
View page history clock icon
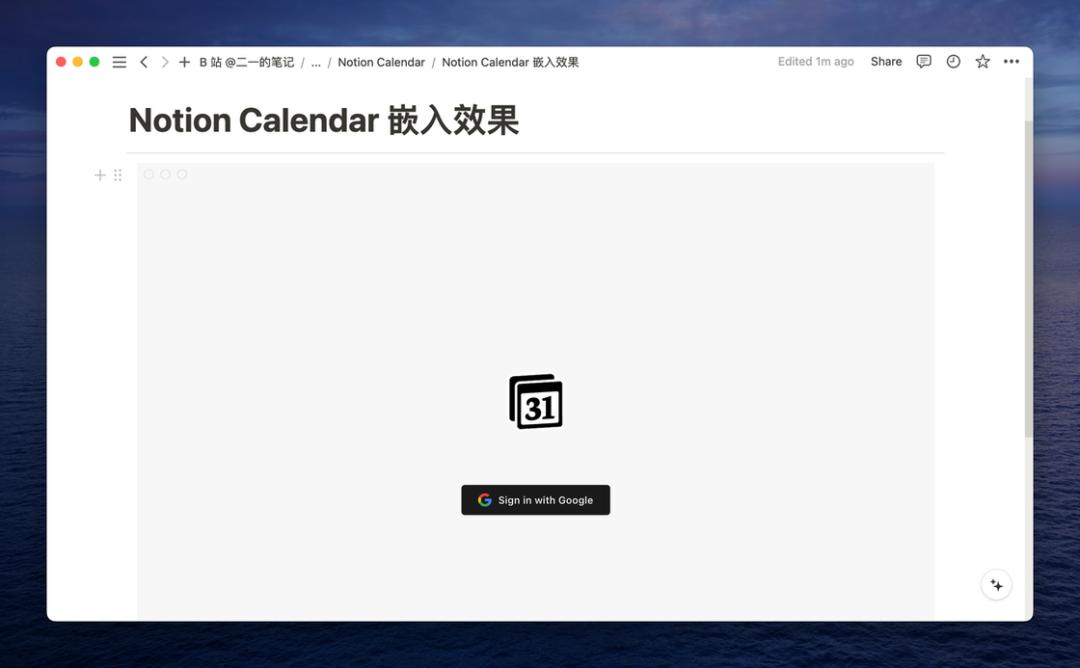pyautogui.click(x=953, y=61)
